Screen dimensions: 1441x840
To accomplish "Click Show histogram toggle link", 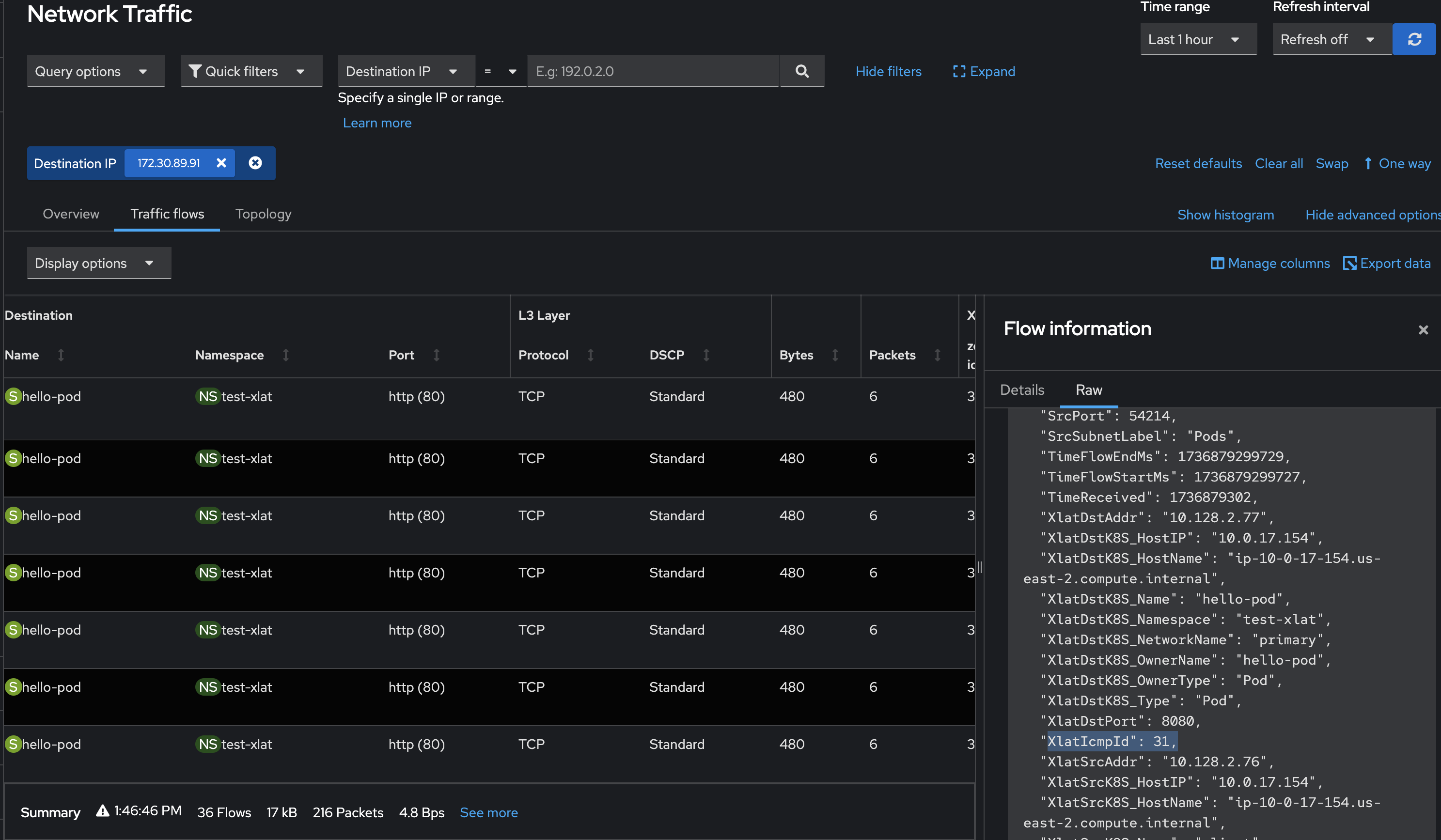I will [x=1225, y=215].
